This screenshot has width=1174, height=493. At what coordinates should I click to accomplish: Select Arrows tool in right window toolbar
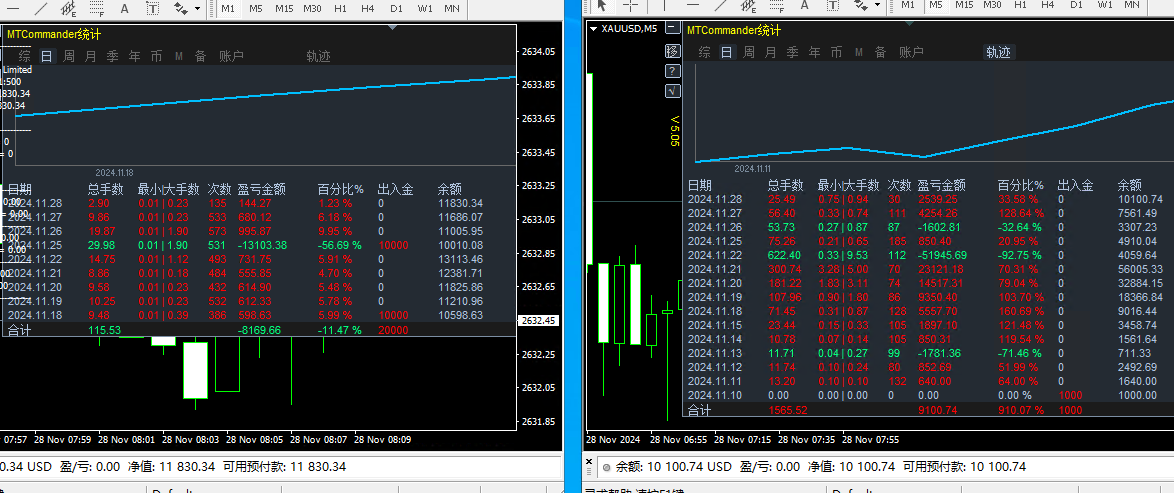(861, 6)
